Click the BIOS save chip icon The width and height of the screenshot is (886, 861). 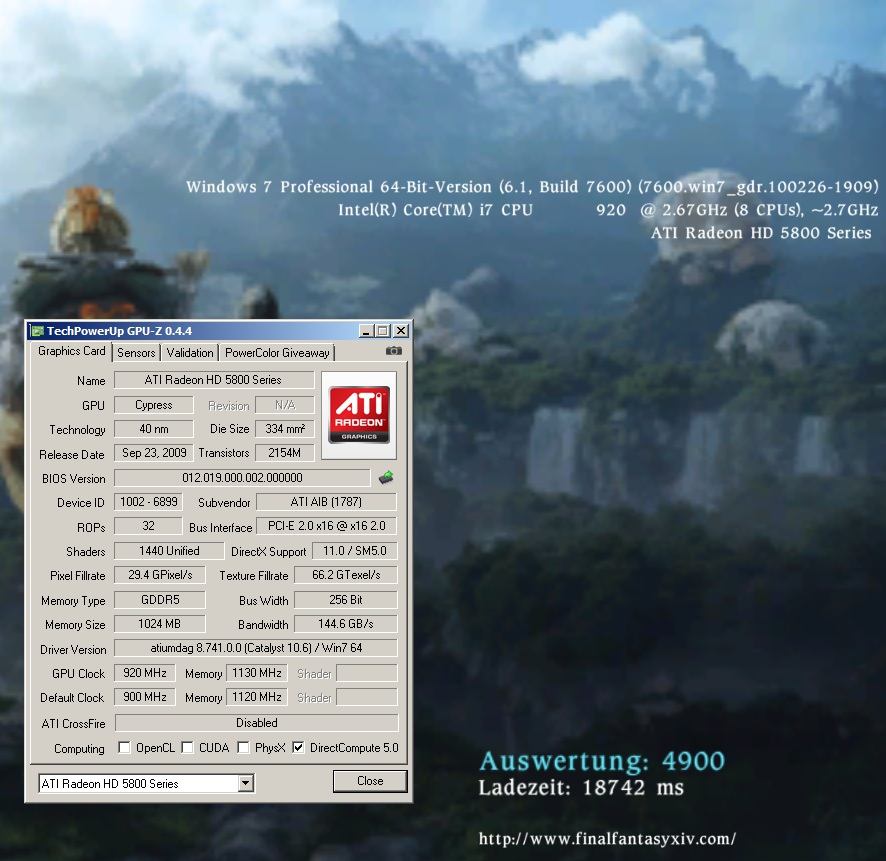[386, 477]
